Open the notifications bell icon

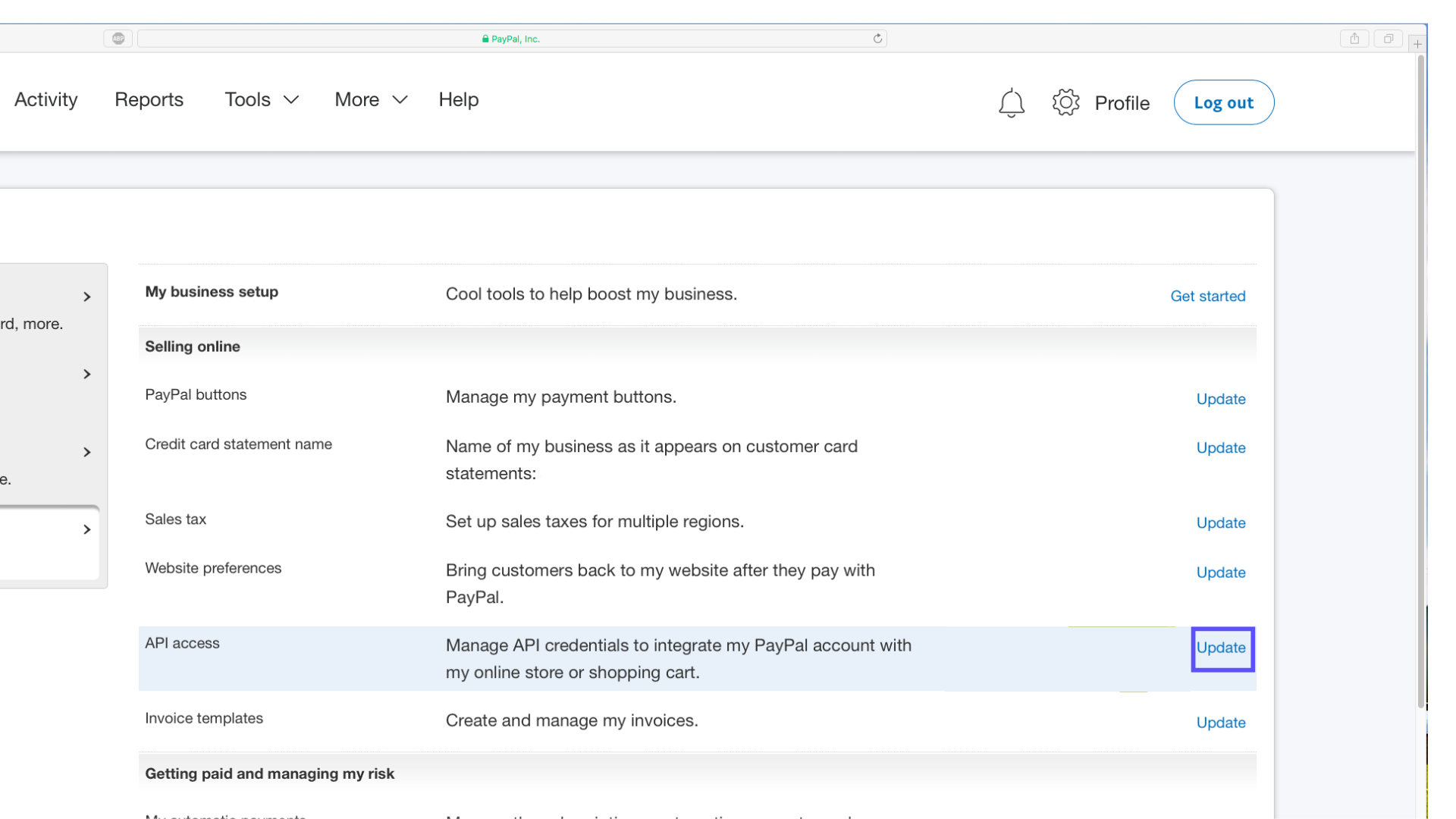[1011, 102]
